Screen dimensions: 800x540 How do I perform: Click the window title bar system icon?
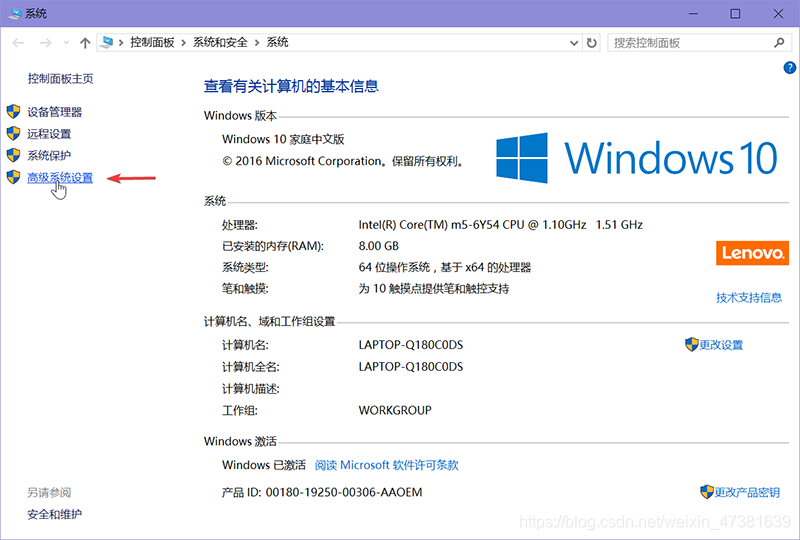pyautogui.click(x=15, y=13)
